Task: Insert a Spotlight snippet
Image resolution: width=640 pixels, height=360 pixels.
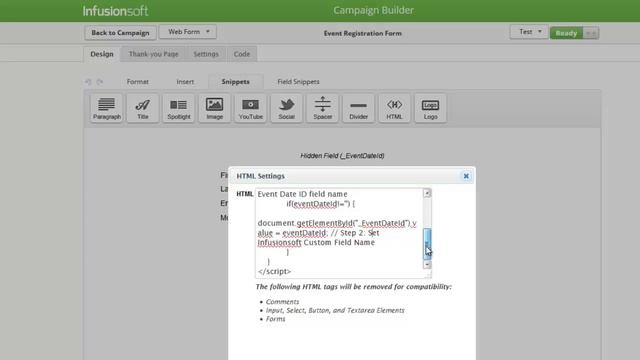Action: point(178,108)
